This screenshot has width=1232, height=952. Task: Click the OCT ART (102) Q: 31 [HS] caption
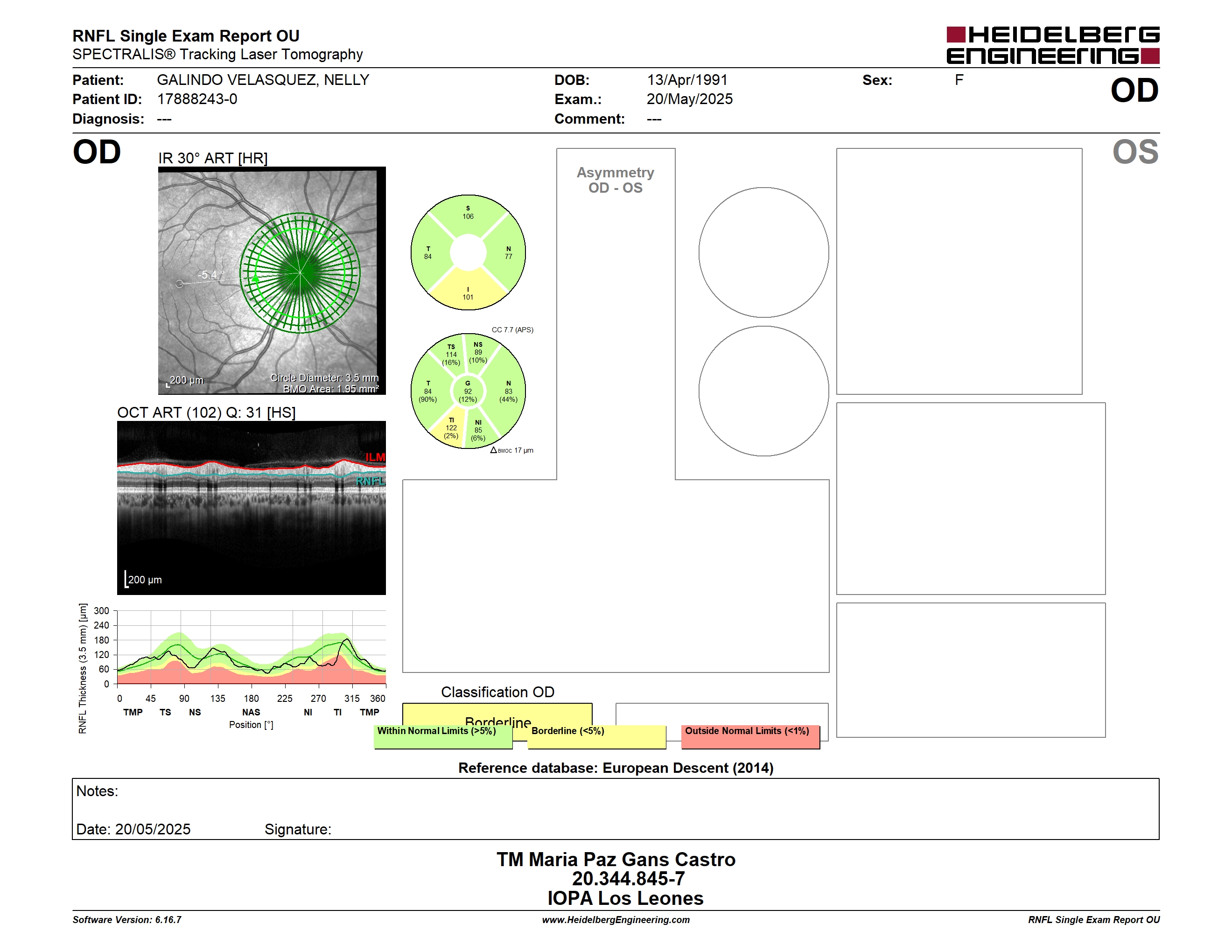pyautogui.click(x=206, y=412)
